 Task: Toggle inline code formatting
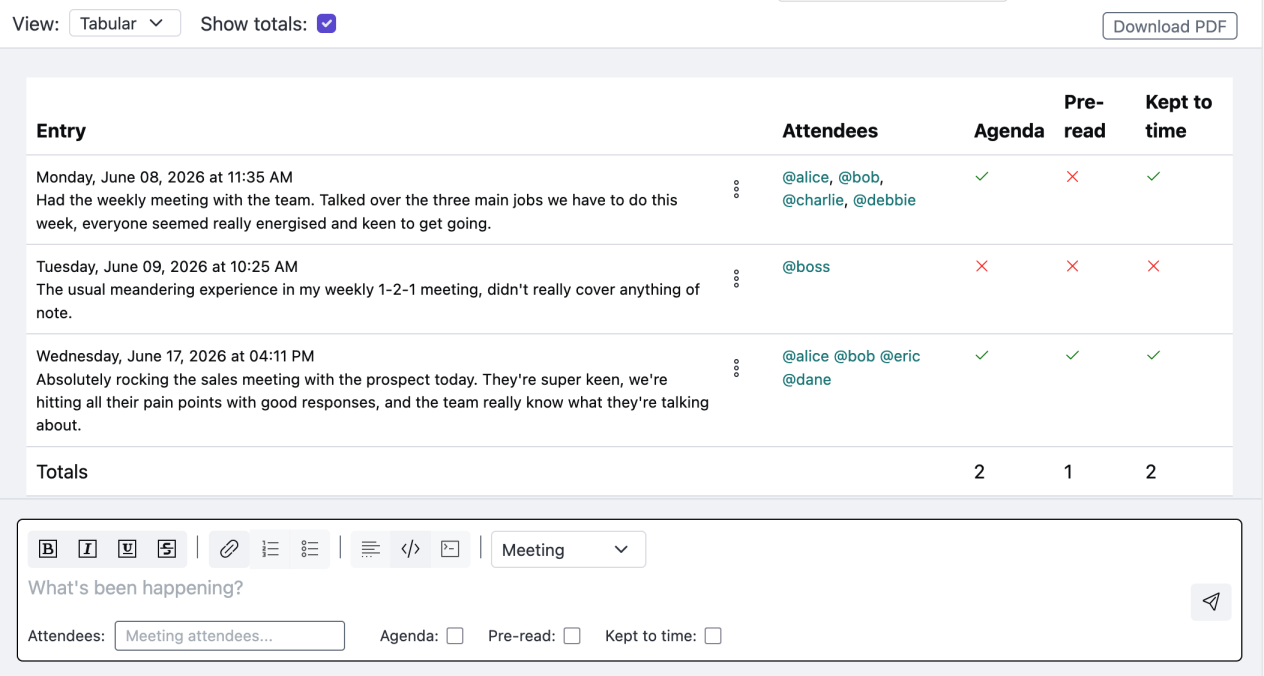[410, 549]
